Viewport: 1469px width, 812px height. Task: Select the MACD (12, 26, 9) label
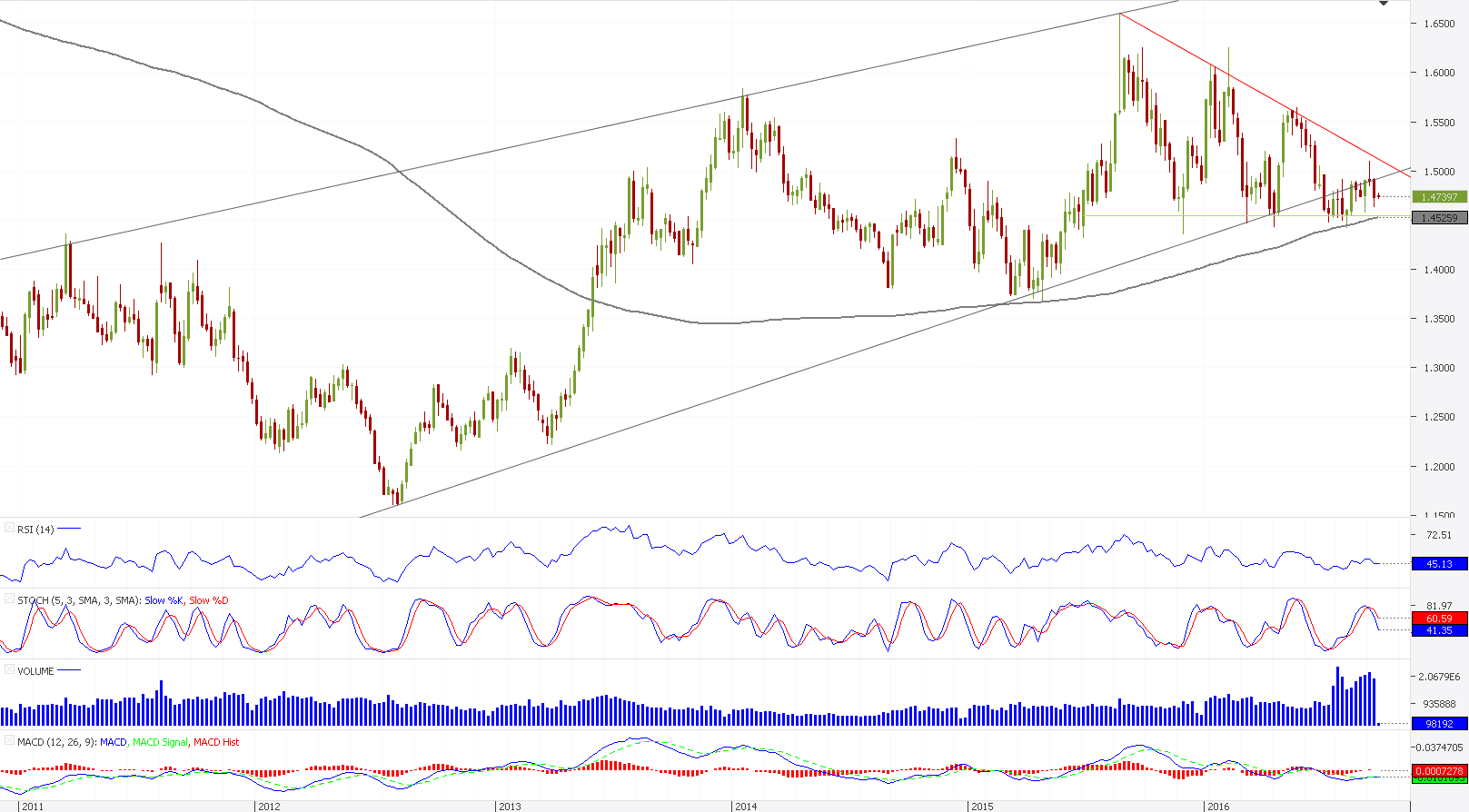point(57,742)
